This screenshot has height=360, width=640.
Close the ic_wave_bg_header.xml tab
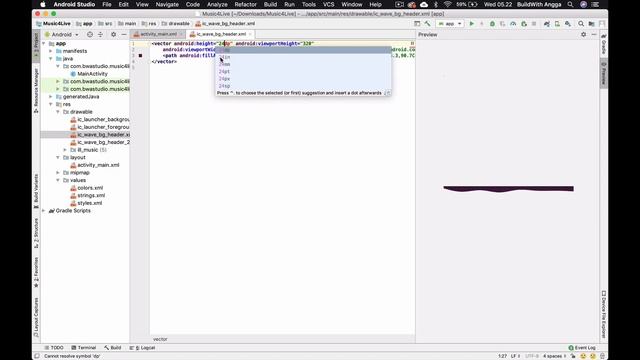tap(250, 34)
